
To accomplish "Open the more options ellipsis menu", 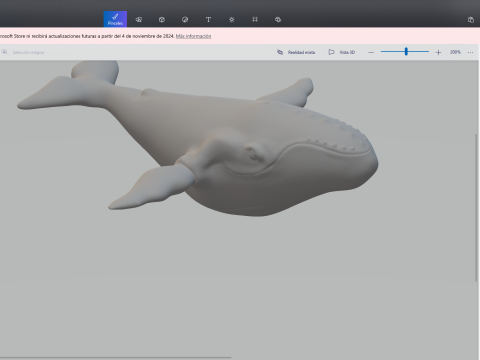I will pos(470,52).
